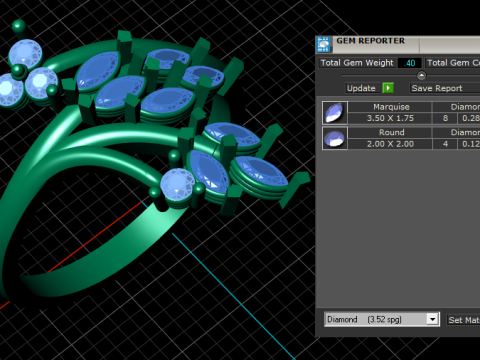Click the Gem Reporter panel icon
The height and width of the screenshot is (360, 480).
(x=323, y=45)
